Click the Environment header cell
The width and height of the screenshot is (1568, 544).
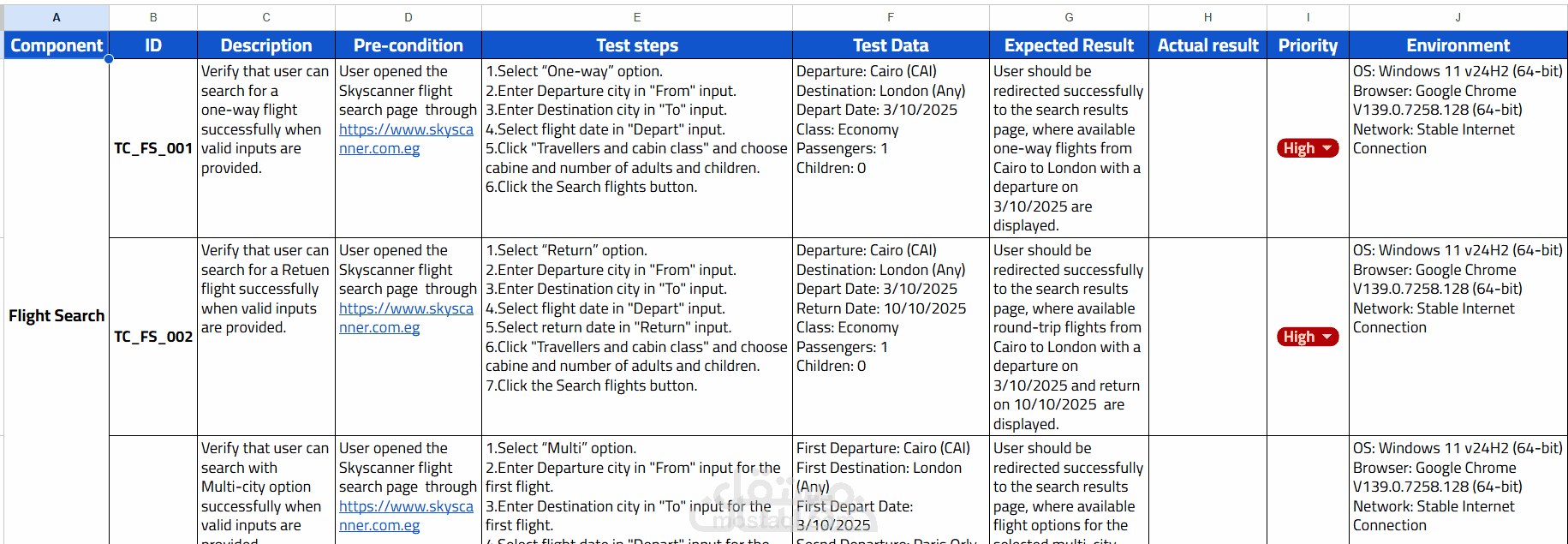(1458, 45)
